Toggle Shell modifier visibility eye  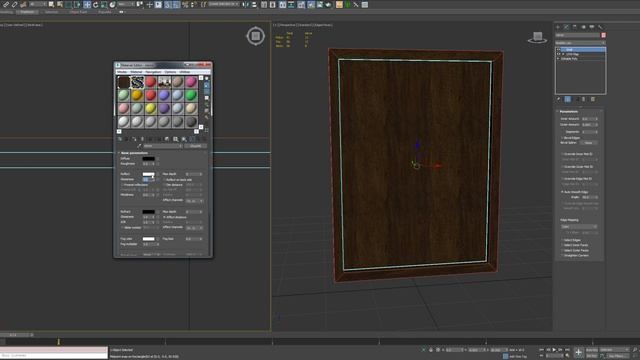pyautogui.click(x=558, y=49)
